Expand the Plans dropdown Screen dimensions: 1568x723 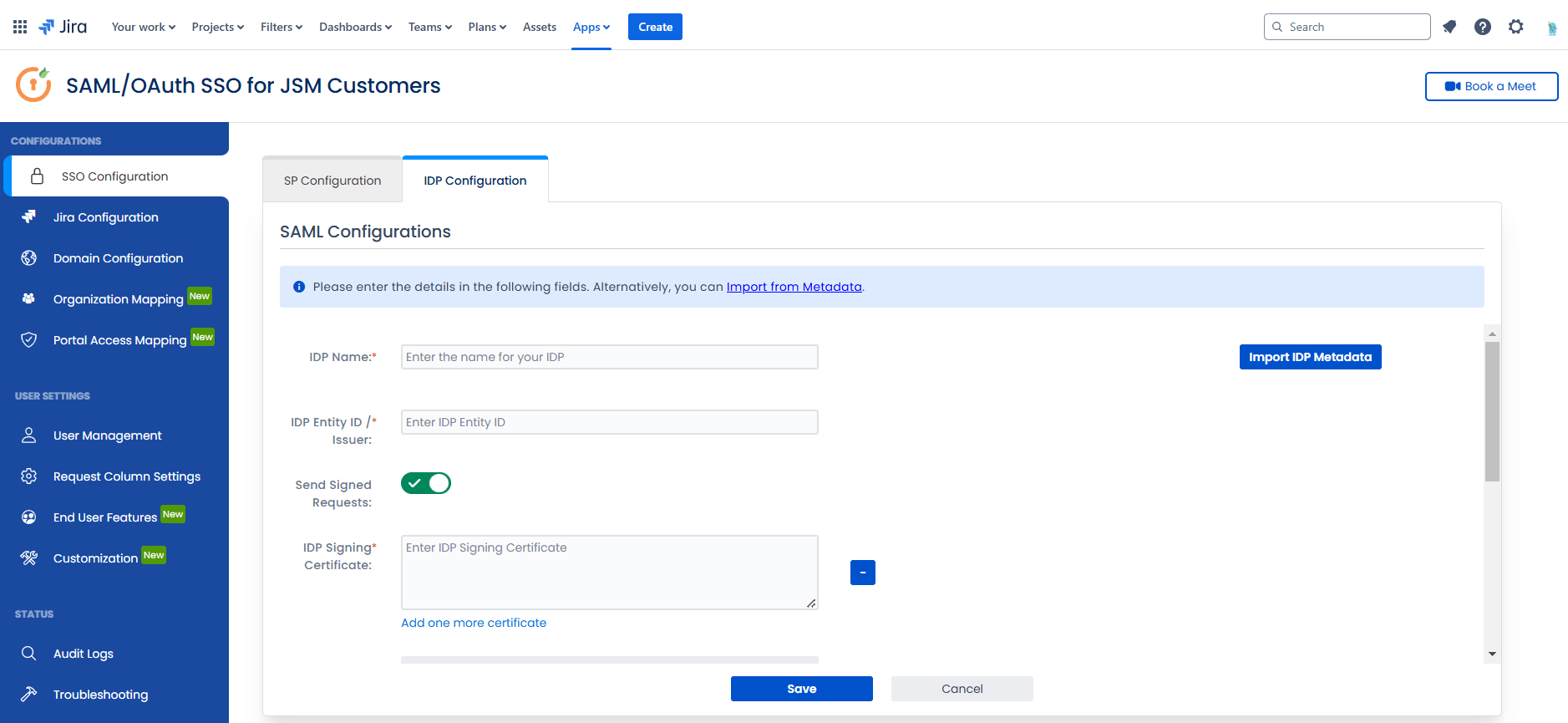coord(487,27)
